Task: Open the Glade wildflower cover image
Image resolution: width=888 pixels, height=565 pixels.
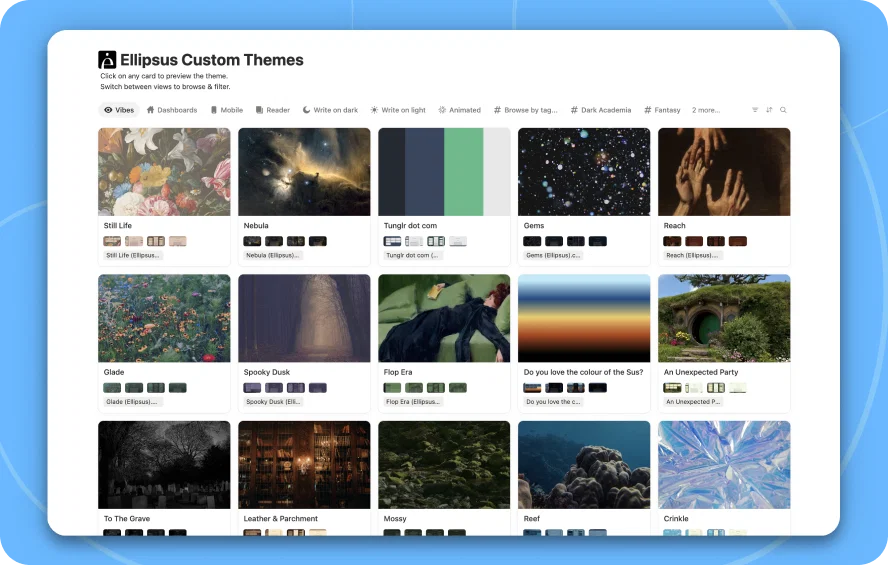Action: [164, 318]
